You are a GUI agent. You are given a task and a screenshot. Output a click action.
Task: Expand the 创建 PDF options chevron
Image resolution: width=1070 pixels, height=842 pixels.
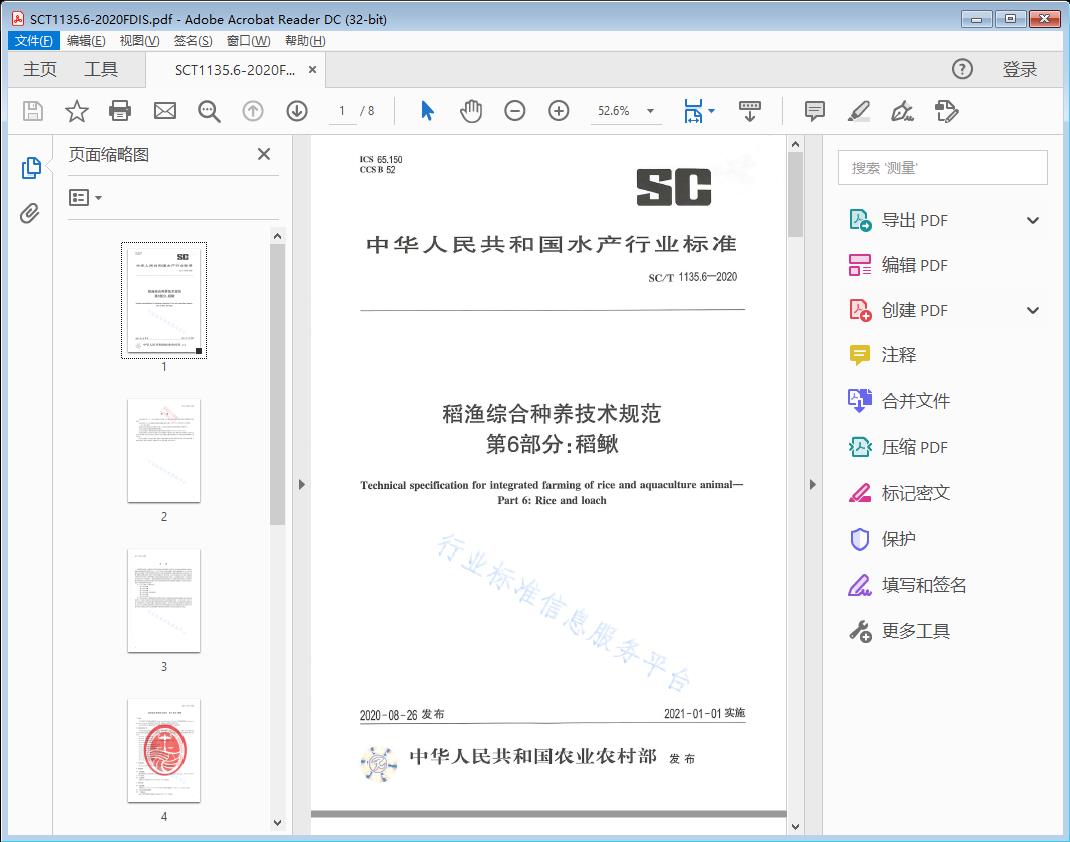(1032, 310)
